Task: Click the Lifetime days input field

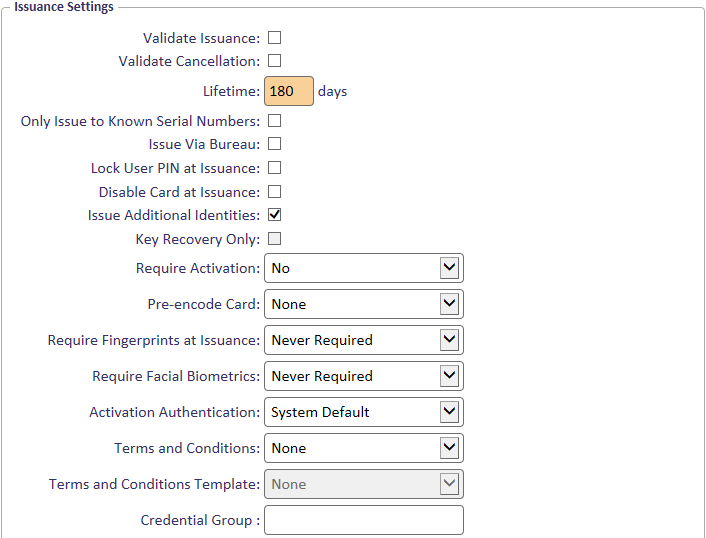Action: pyautogui.click(x=289, y=91)
